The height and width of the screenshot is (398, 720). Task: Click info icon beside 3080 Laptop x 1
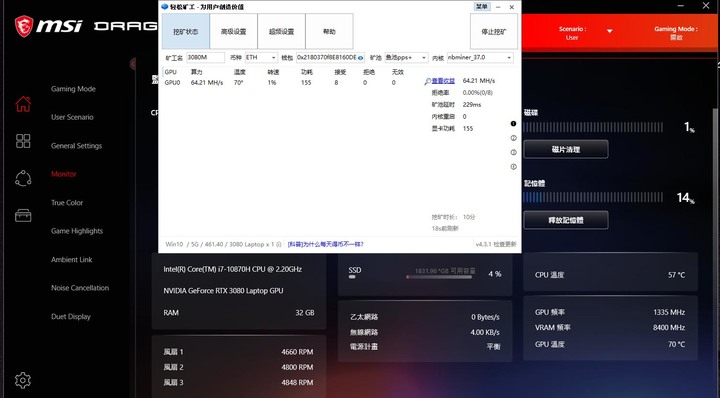[279, 244]
